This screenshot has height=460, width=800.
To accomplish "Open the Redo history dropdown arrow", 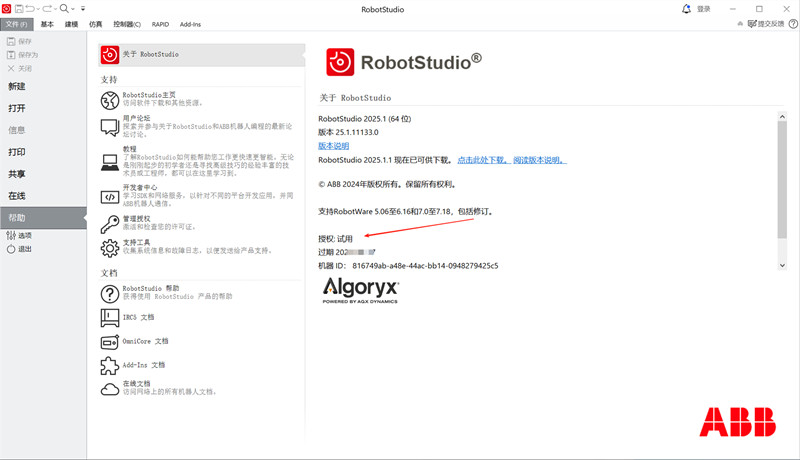I will pos(55,9).
